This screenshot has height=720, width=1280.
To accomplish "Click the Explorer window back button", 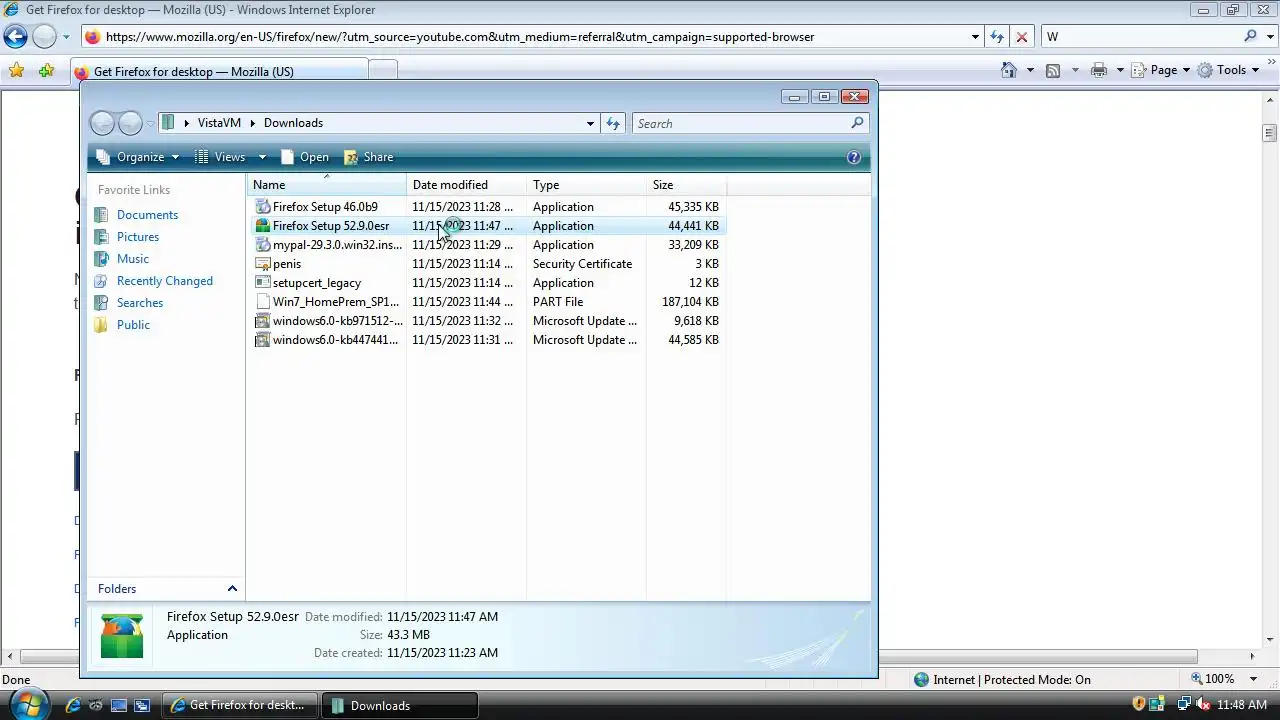I will click(102, 123).
